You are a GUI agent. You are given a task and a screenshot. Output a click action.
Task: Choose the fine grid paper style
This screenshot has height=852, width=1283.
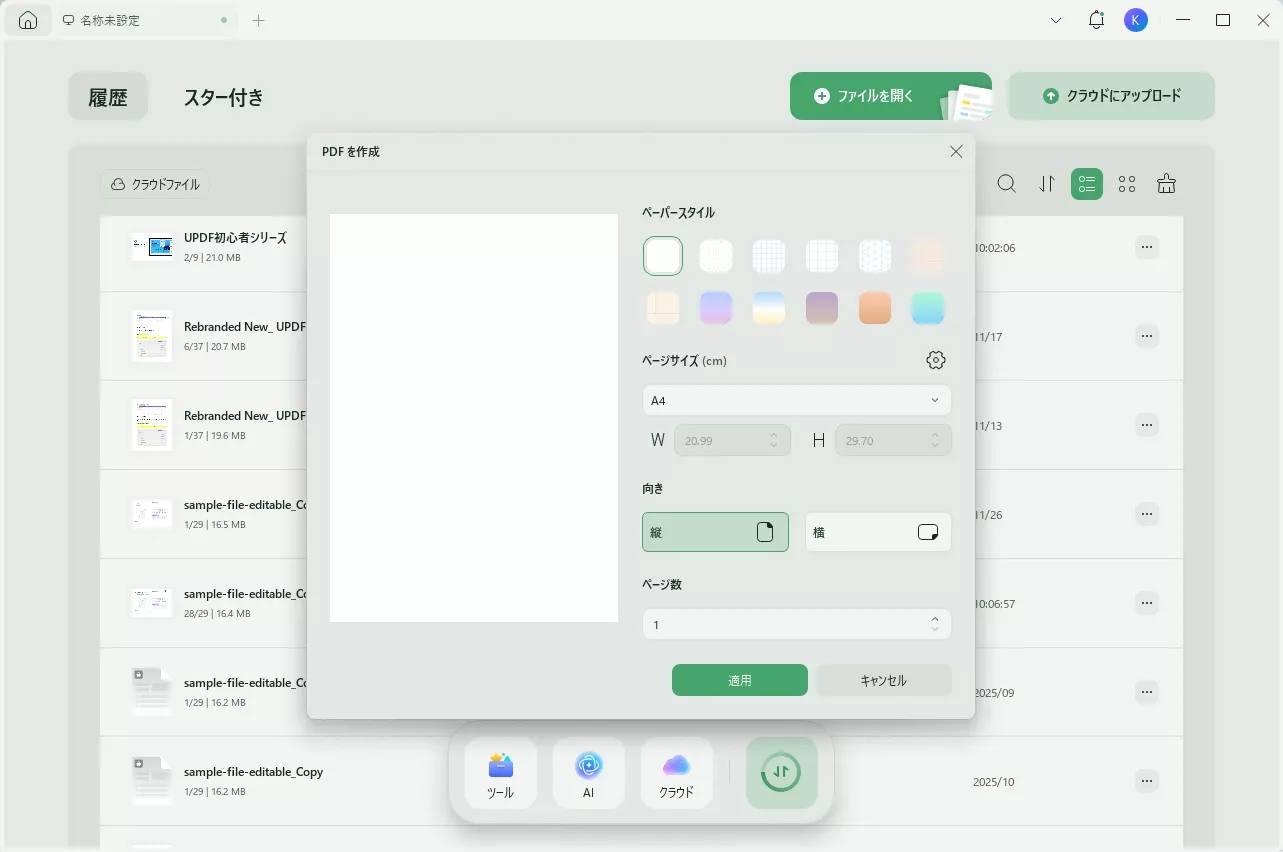(769, 256)
